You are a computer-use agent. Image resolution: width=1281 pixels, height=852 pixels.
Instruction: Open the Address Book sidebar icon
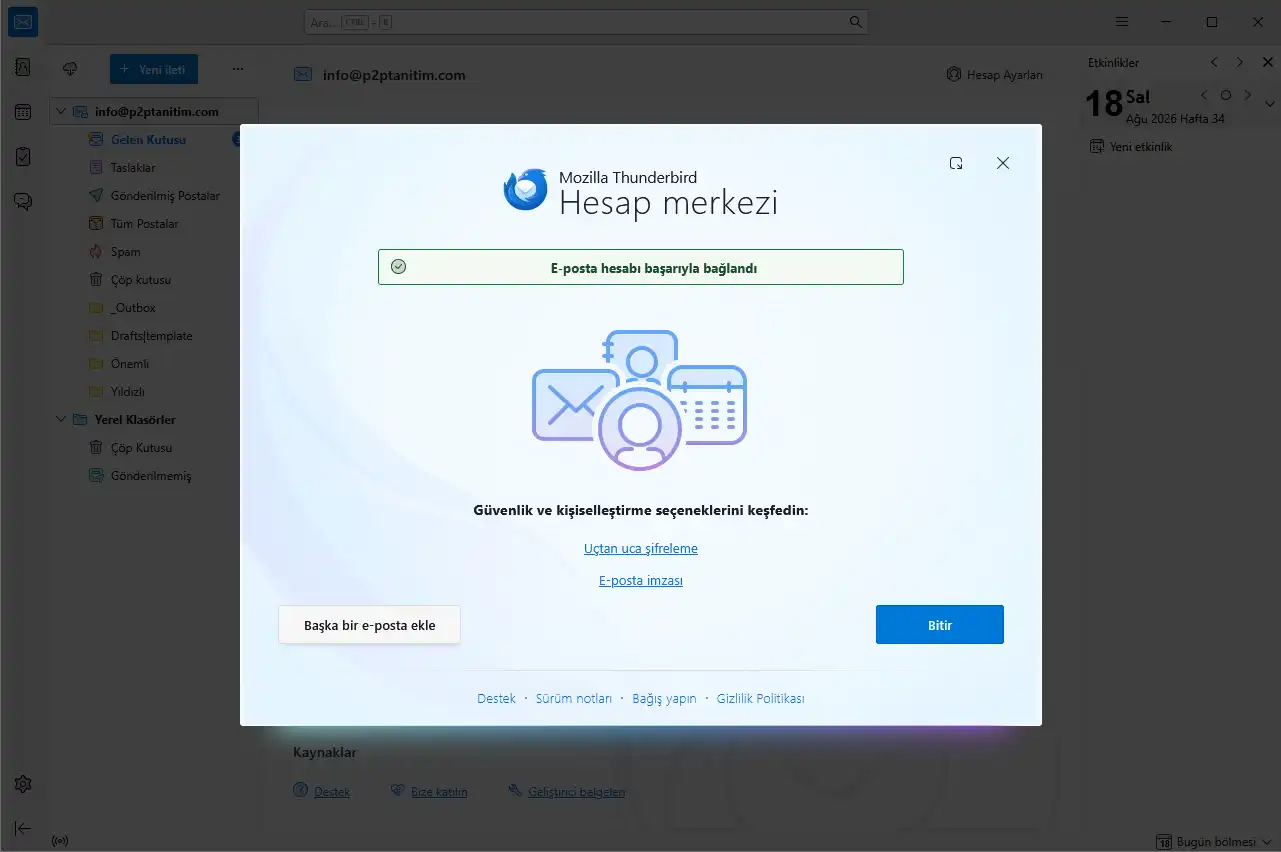pos(23,67)
